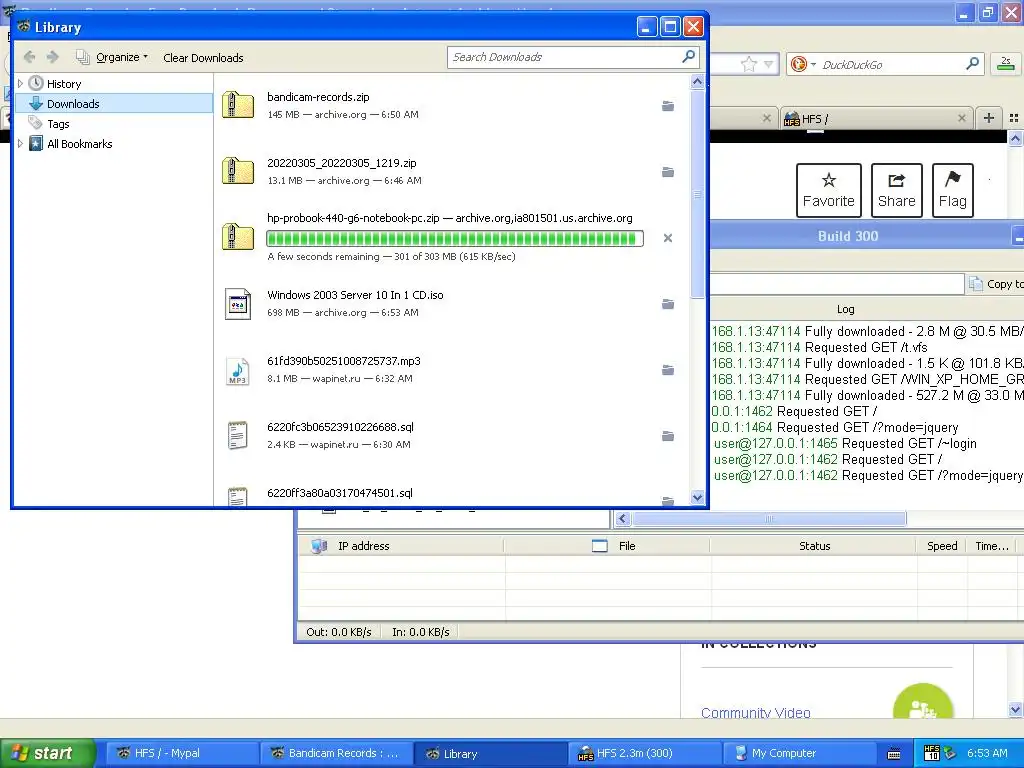Click the File column header in HFS
Viewport: 1024px width, 768px height.
coord(607,546)
